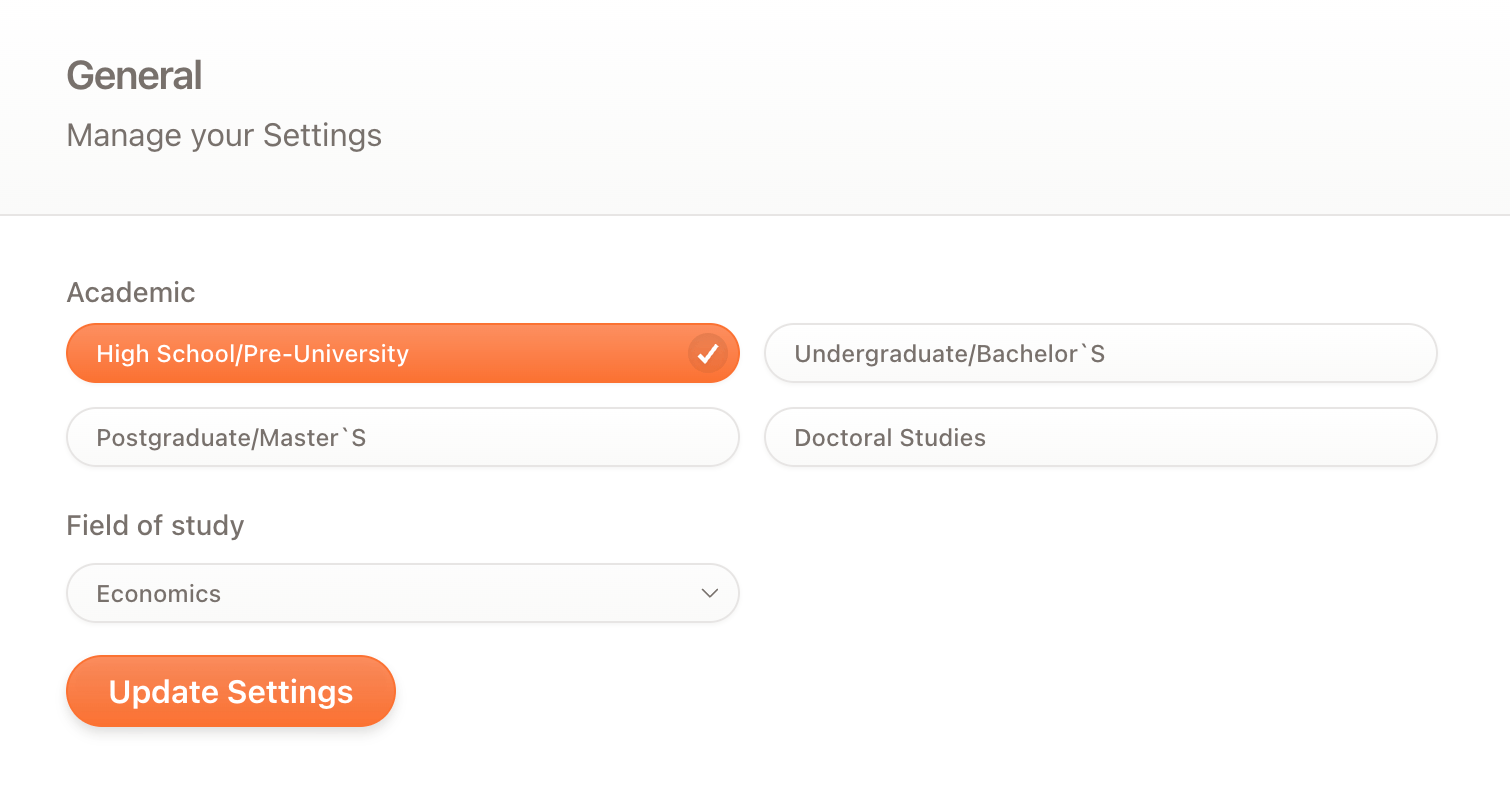Expand the Economics combo box
The width and height of the screenshot is (1510, 794).
(403, 593)
